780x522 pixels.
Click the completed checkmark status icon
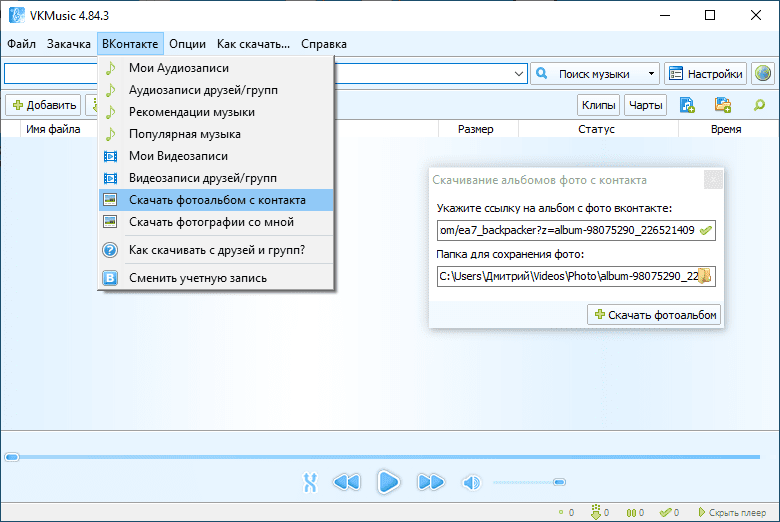pyautogui.click(x=665, y=513)
